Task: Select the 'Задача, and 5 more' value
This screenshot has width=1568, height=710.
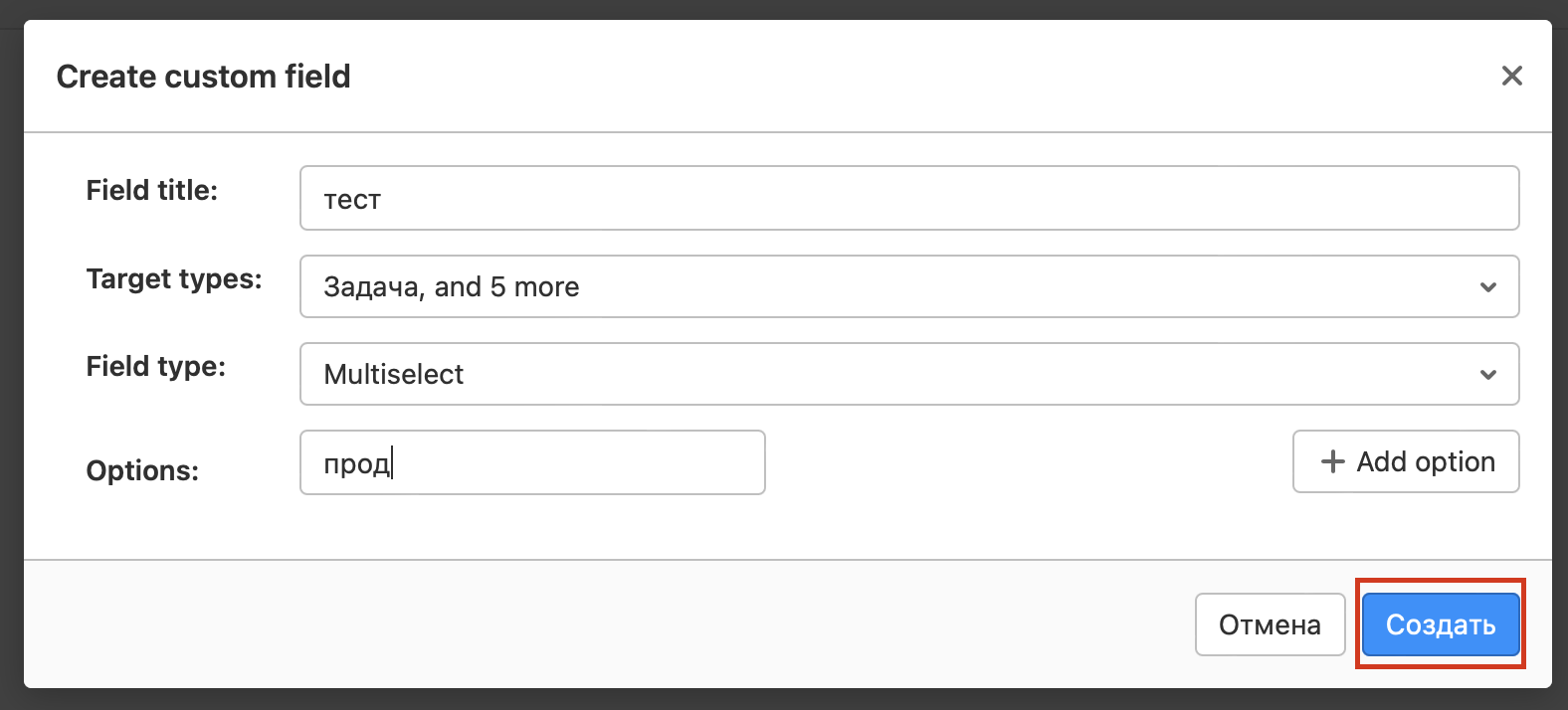Action: click(x=452, y=287)
